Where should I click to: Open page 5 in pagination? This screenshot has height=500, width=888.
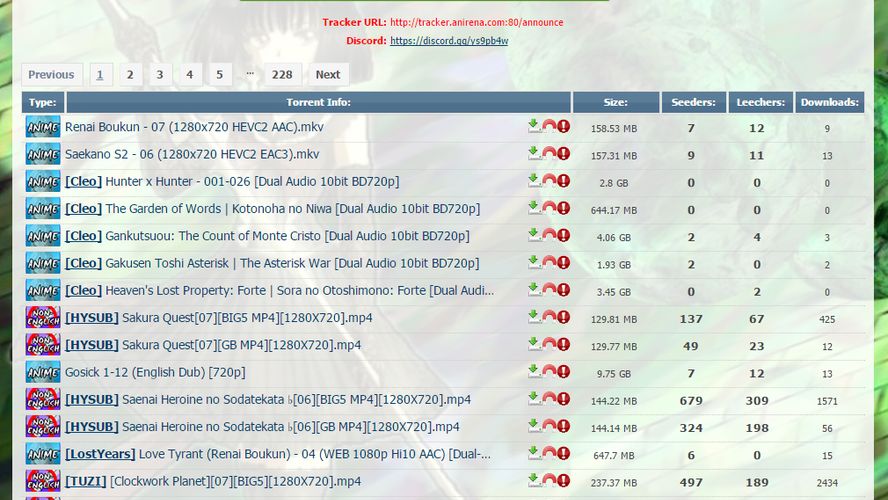219,74
